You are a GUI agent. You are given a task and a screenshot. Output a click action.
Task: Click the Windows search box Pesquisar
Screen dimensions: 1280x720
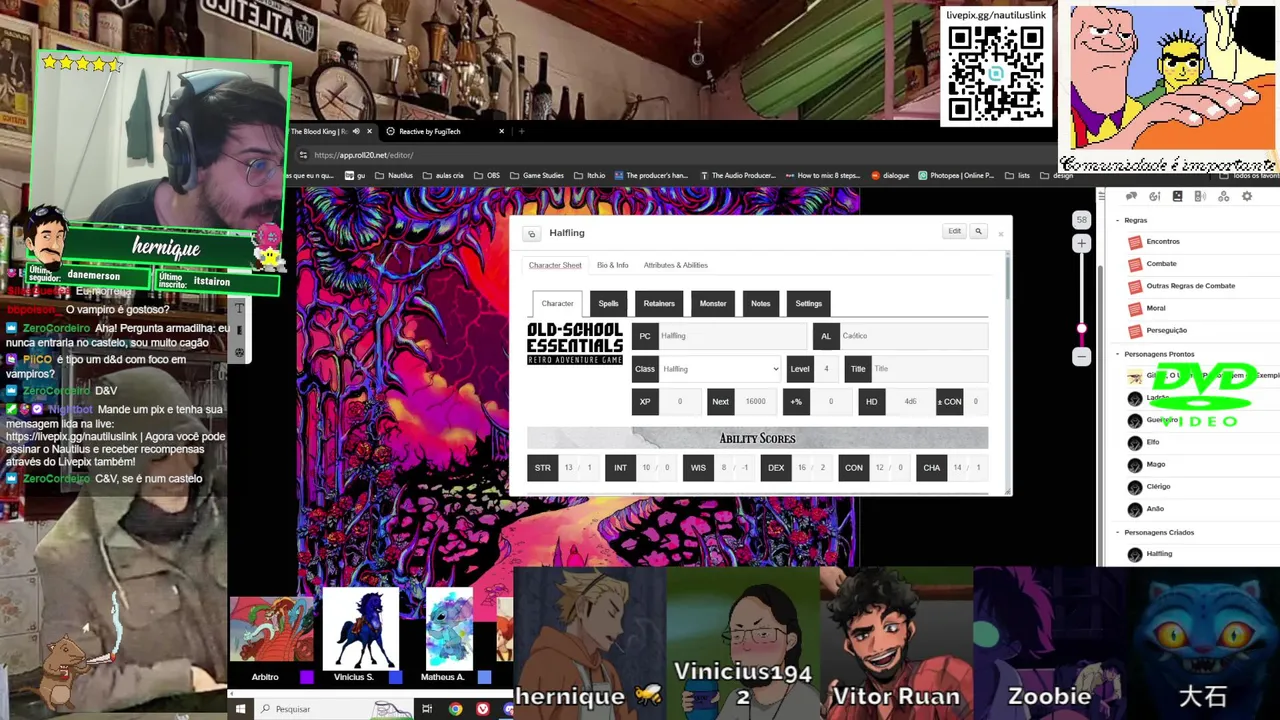(334, 709)
